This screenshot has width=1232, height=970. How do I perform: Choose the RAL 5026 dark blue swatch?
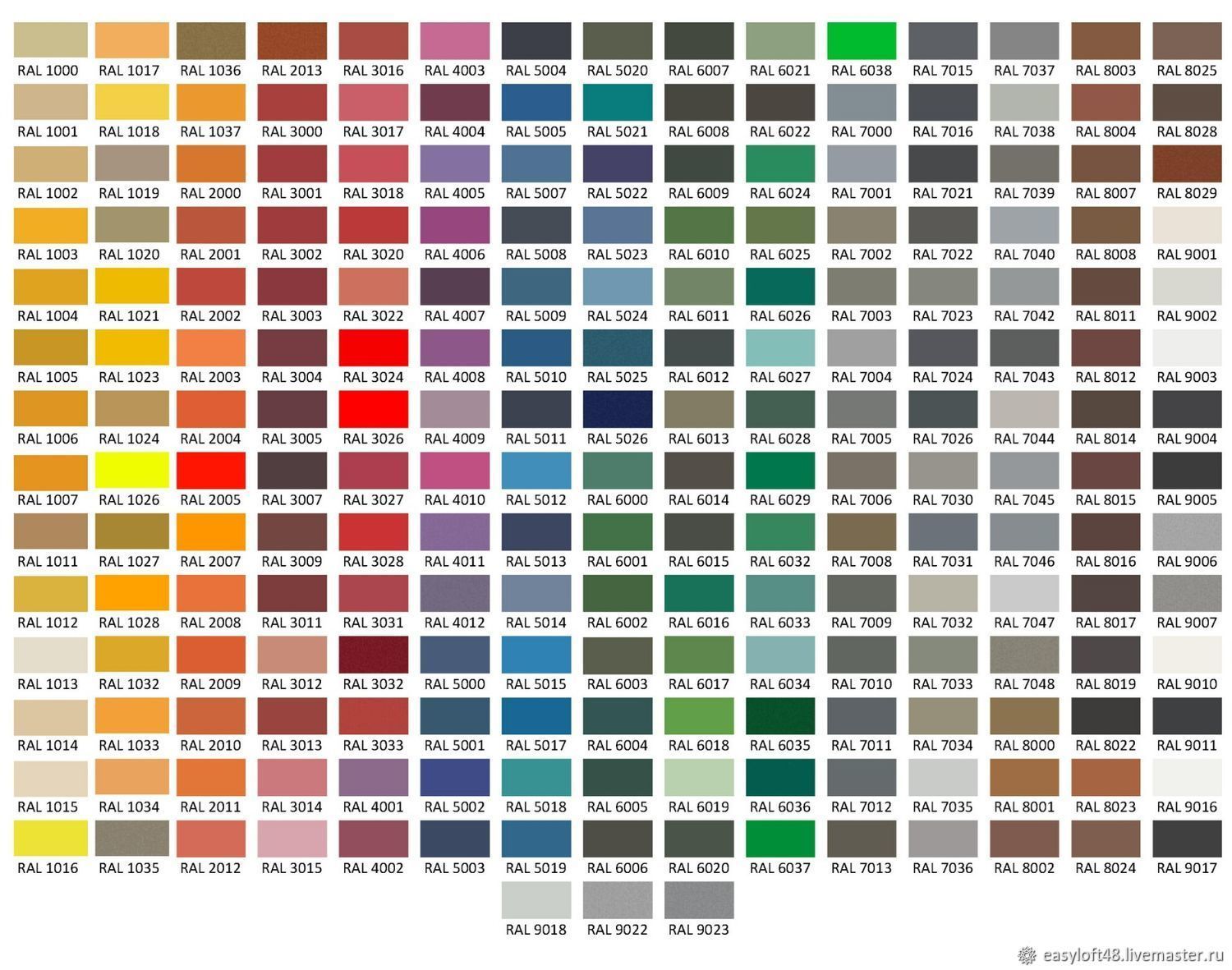pos(618,409)
